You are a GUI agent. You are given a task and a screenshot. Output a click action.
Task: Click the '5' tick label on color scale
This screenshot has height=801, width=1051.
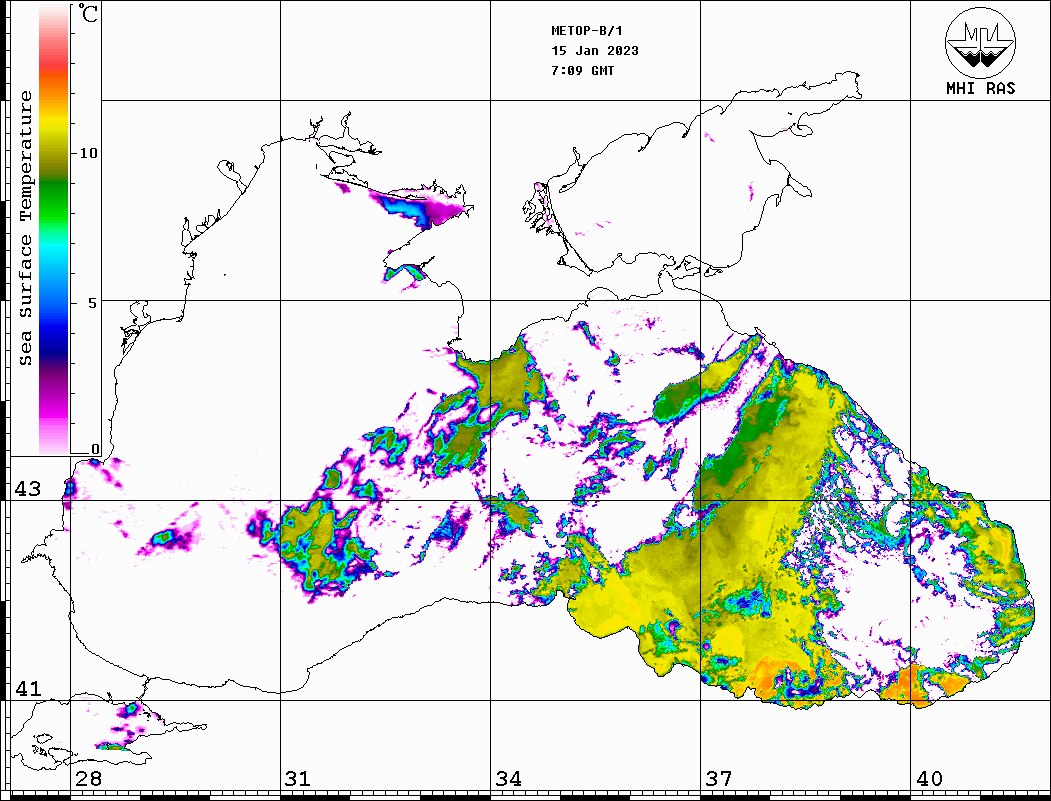point(92,303)
